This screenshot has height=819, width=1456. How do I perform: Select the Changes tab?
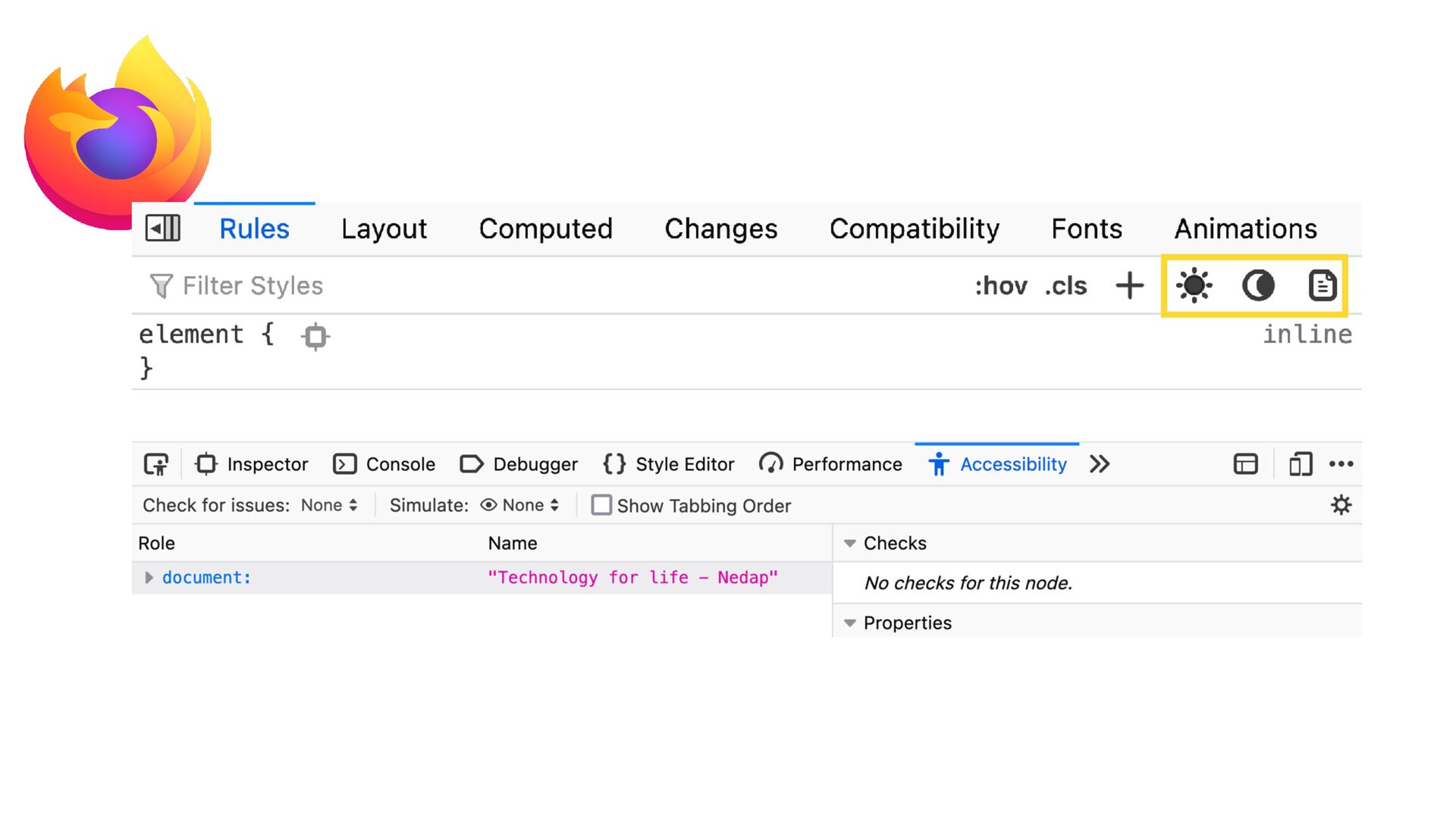[721, 229]
